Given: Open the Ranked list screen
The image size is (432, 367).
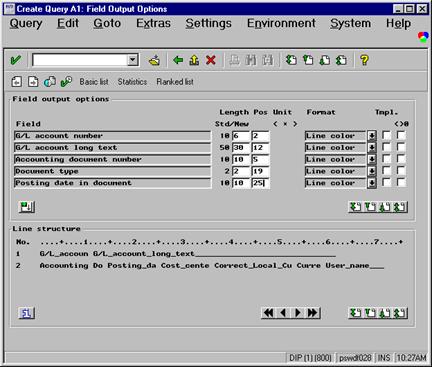Looking at the screenshot, I should [175, 82].
